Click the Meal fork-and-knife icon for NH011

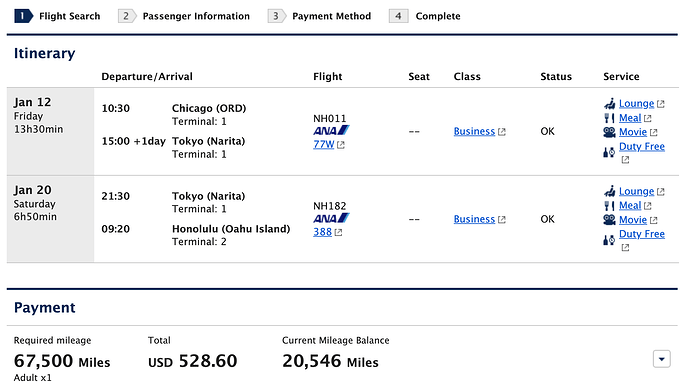(609, 118)
